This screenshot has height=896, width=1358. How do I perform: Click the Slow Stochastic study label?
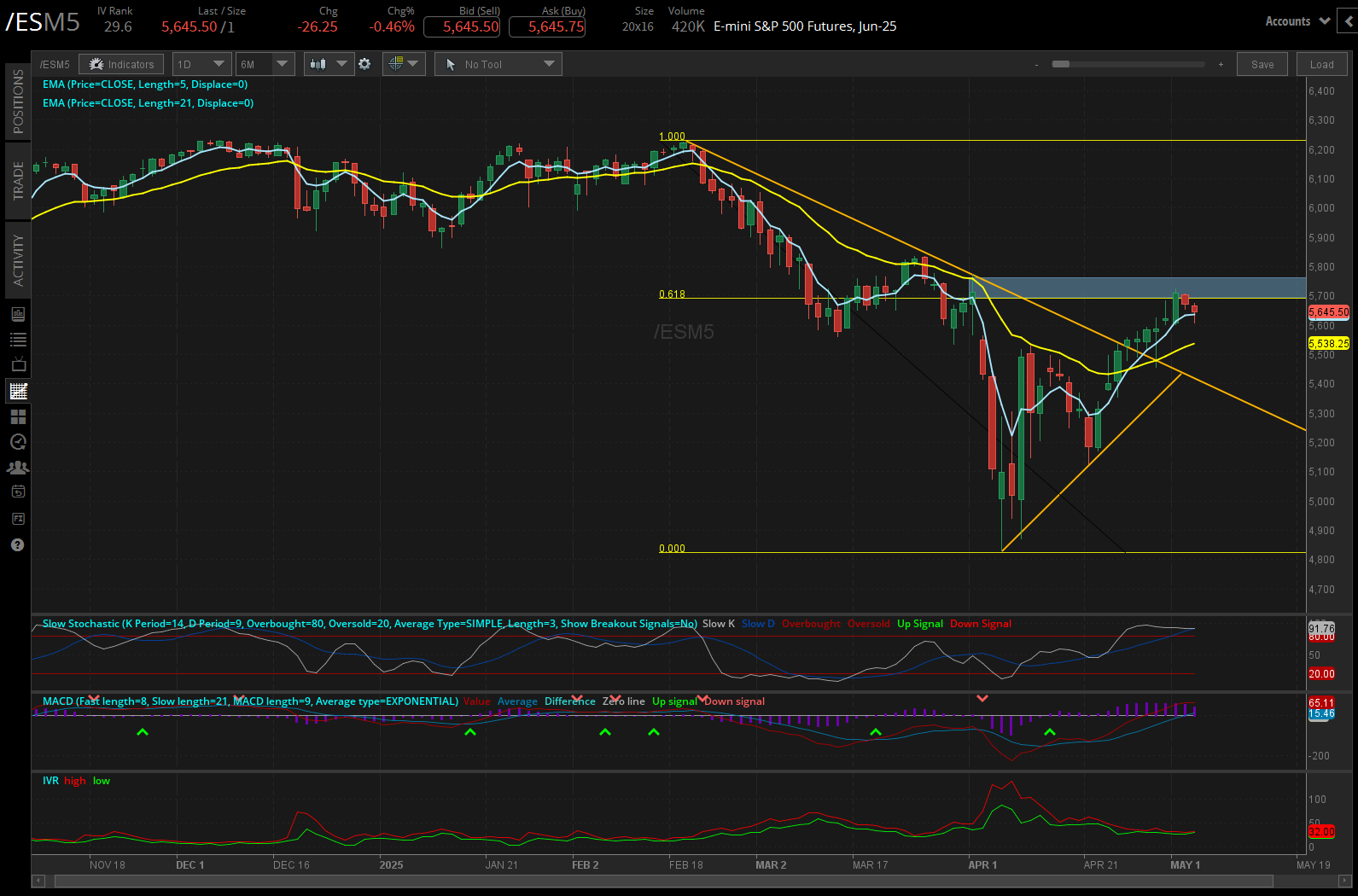coord(370,624)
